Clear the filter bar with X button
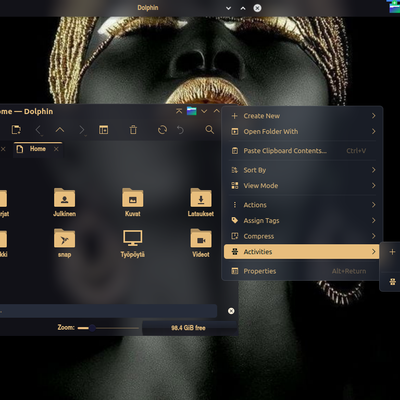The width and height of the screenshot is (400, 400). pos(231,311)
